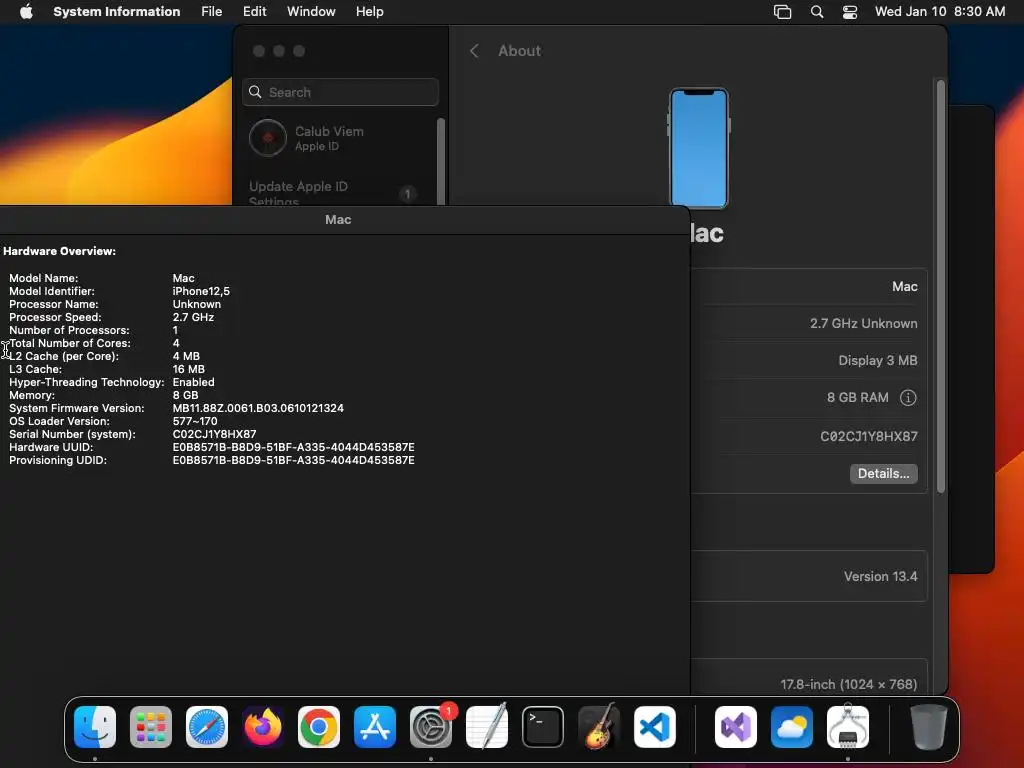This screenshot has width=1024, height=768.
Task: Open the Help menu
Action: click(x=370, y=11)
